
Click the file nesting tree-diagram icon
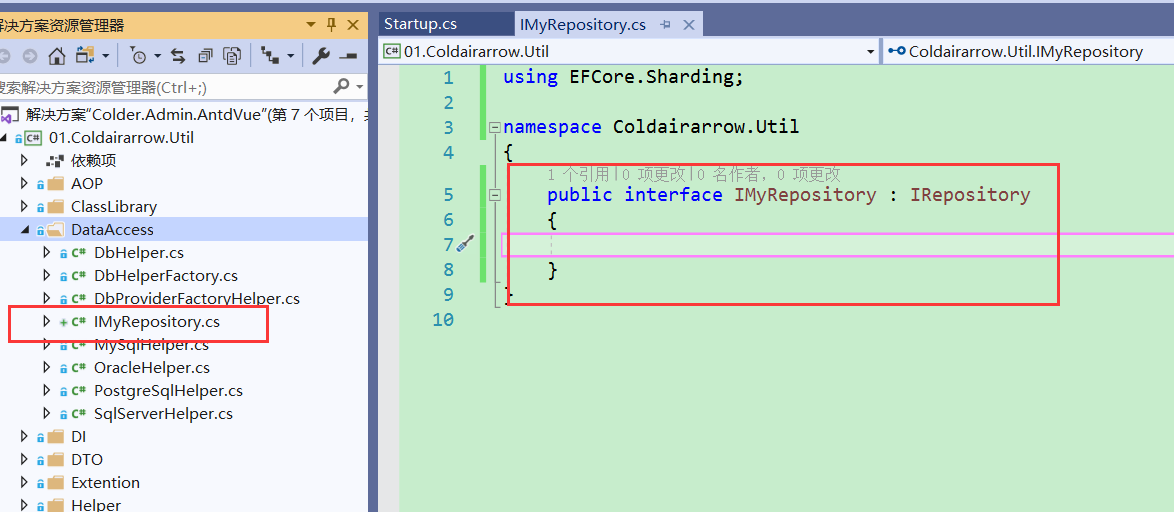click(x=269, y=55)
